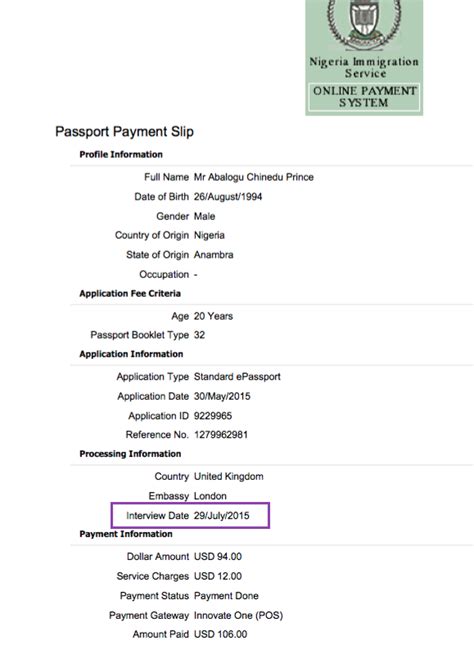Click the Embassy value London
Image resolution: width=474 pixels, height=654 pixels.
210,496
